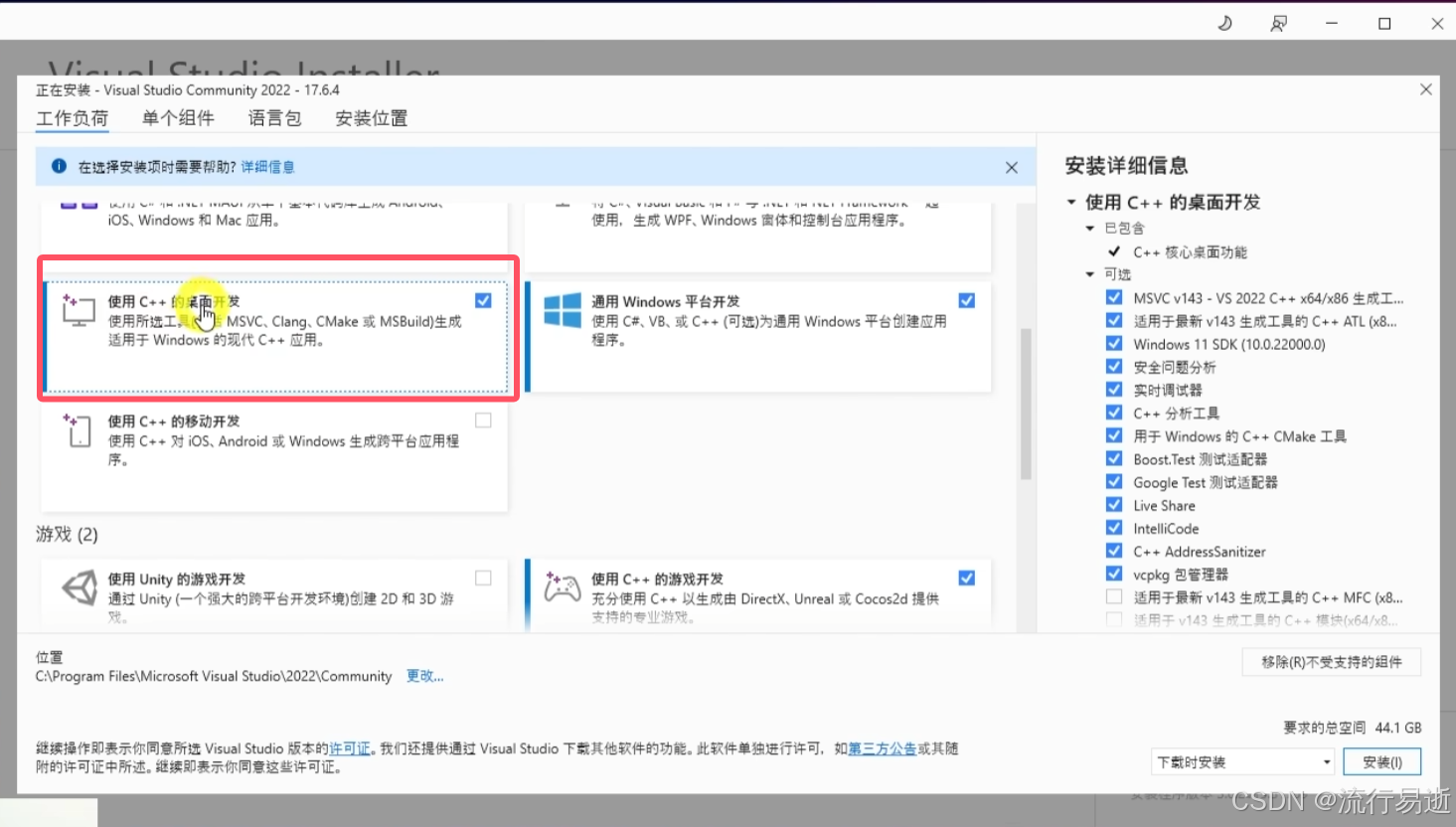Switch to the 安装位置 tab
The image size is (1456, 827).
coord(372,118)
